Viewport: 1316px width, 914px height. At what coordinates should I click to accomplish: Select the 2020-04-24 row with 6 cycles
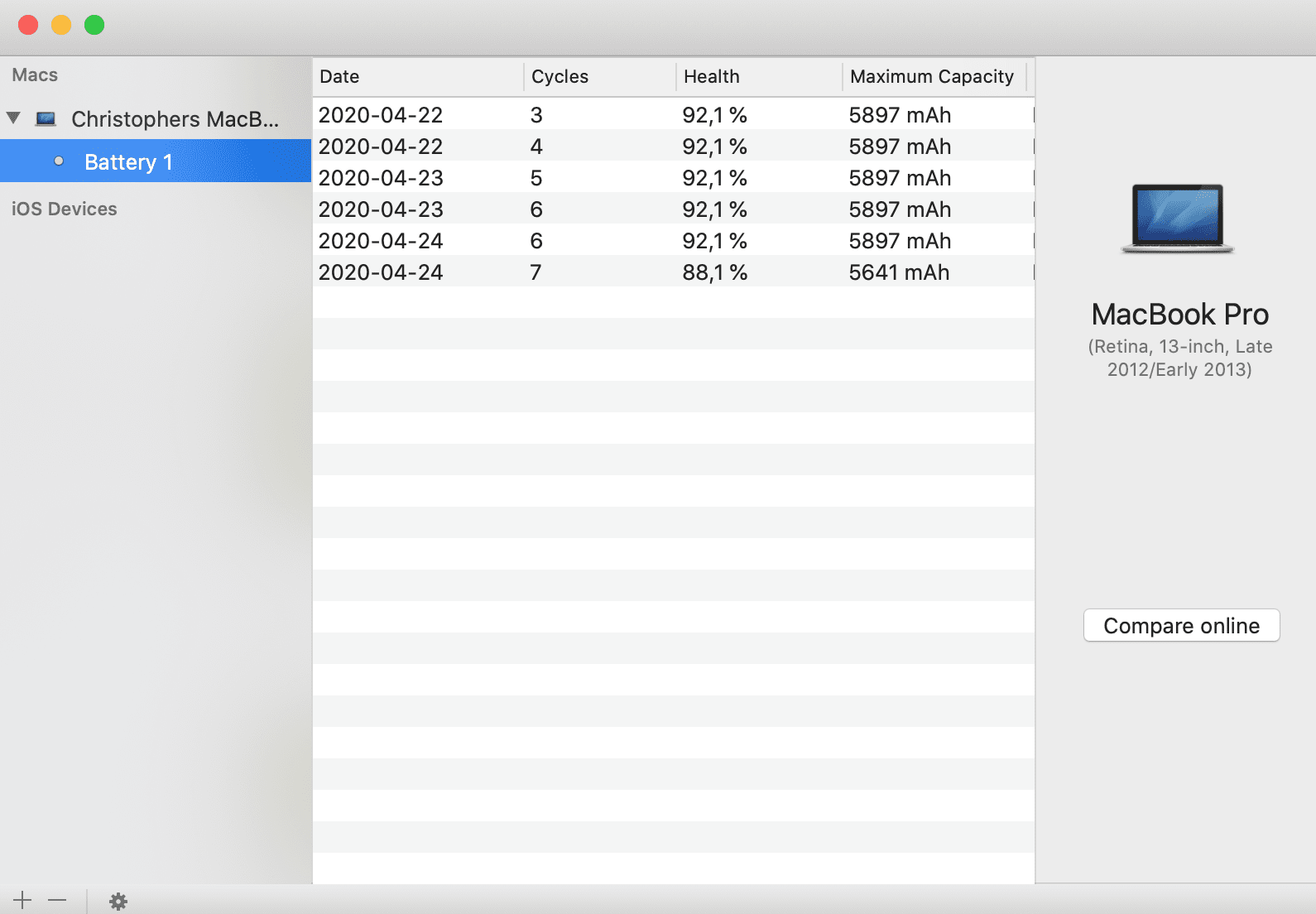[x=674, y=240]
